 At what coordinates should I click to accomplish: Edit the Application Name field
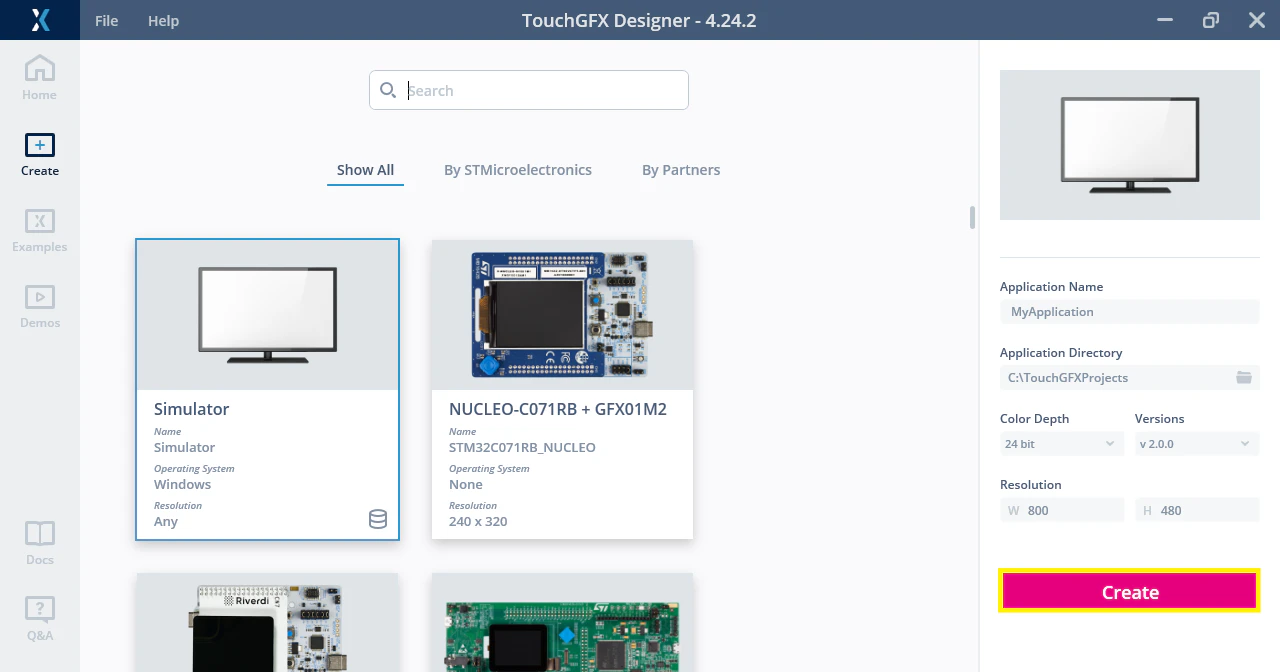(x=1130, y=311)
